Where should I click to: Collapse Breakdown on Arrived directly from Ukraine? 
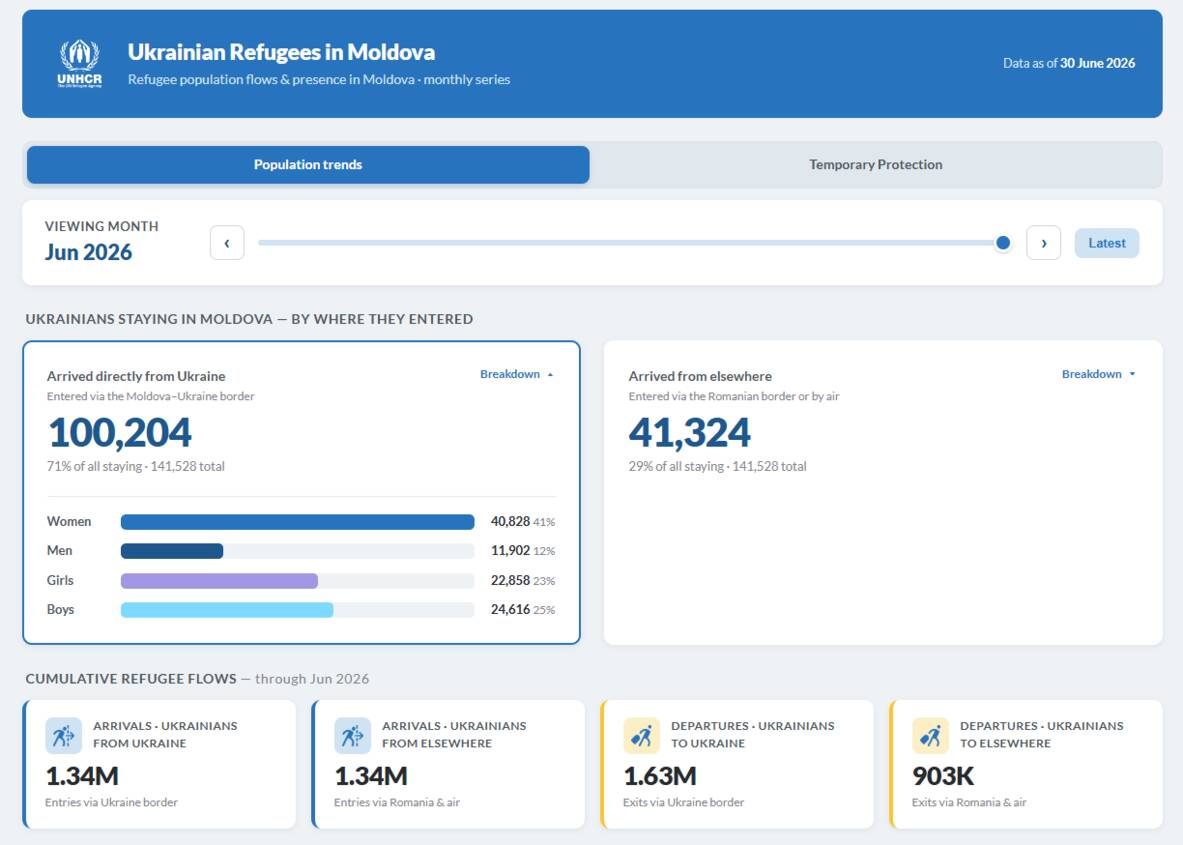[x=517, y=374]
